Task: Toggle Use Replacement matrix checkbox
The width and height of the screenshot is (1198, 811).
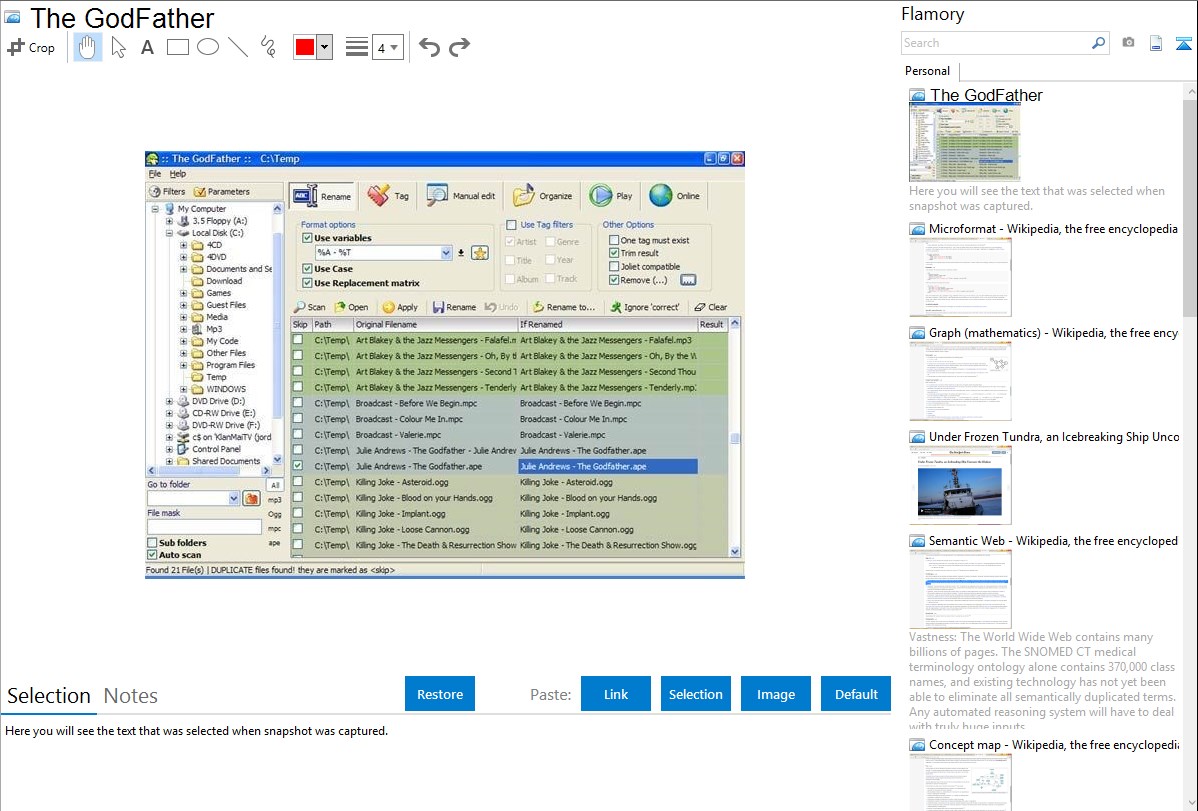Action: pyautogui.click(x=307, y=283)
